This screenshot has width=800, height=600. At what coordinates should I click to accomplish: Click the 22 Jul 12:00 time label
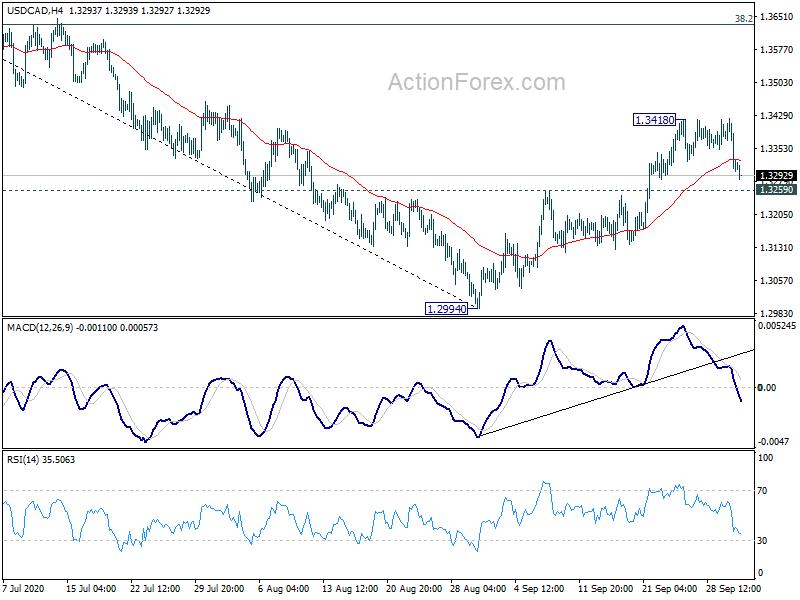click(x=155, y=588)
